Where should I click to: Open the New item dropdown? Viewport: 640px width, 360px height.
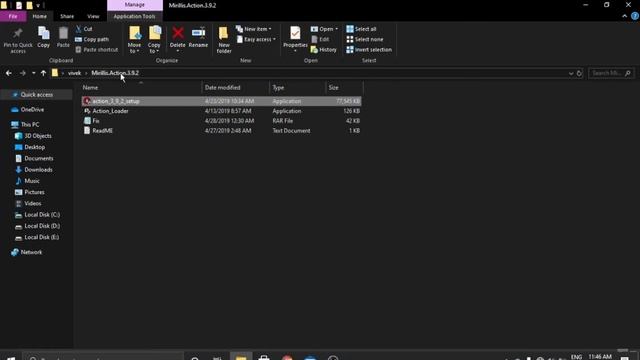pos(253,29)
